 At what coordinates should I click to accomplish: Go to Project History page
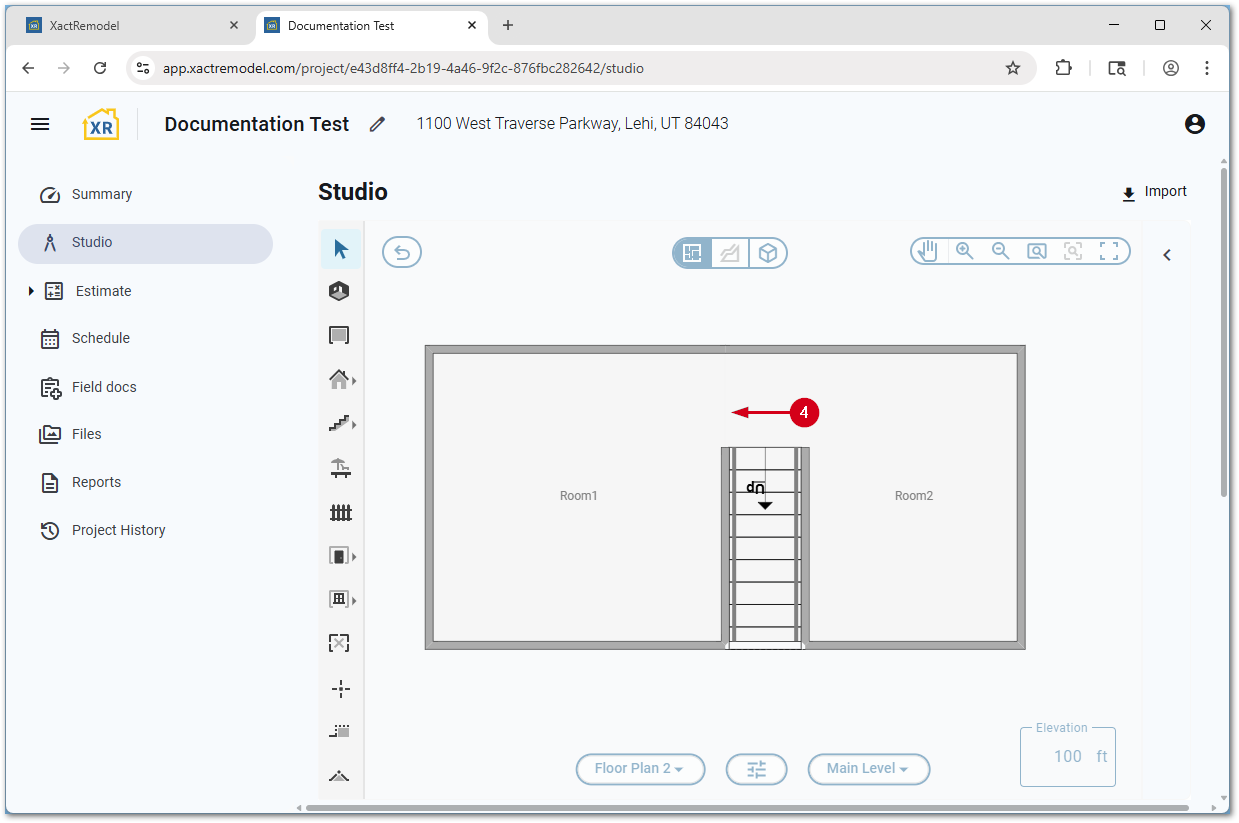click(x=118, y=530)
